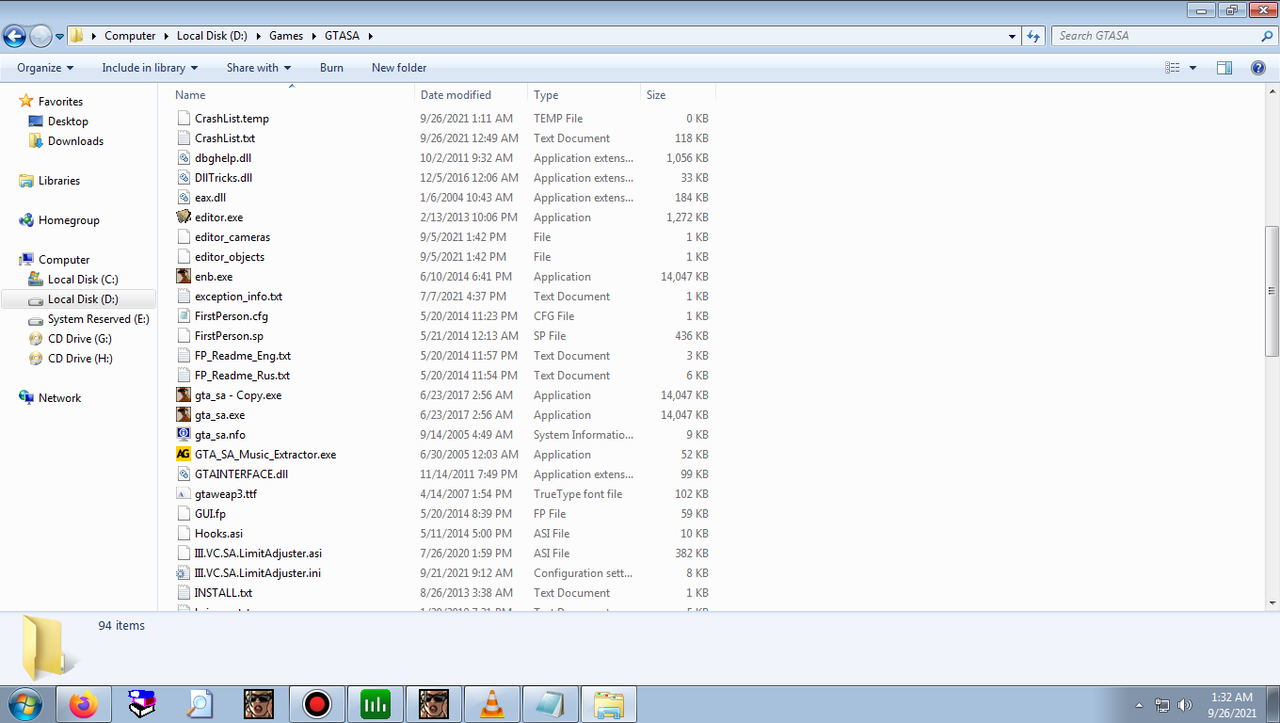
Task: Expand the Games breadcrumb arrow
Action: pos(315,36)
